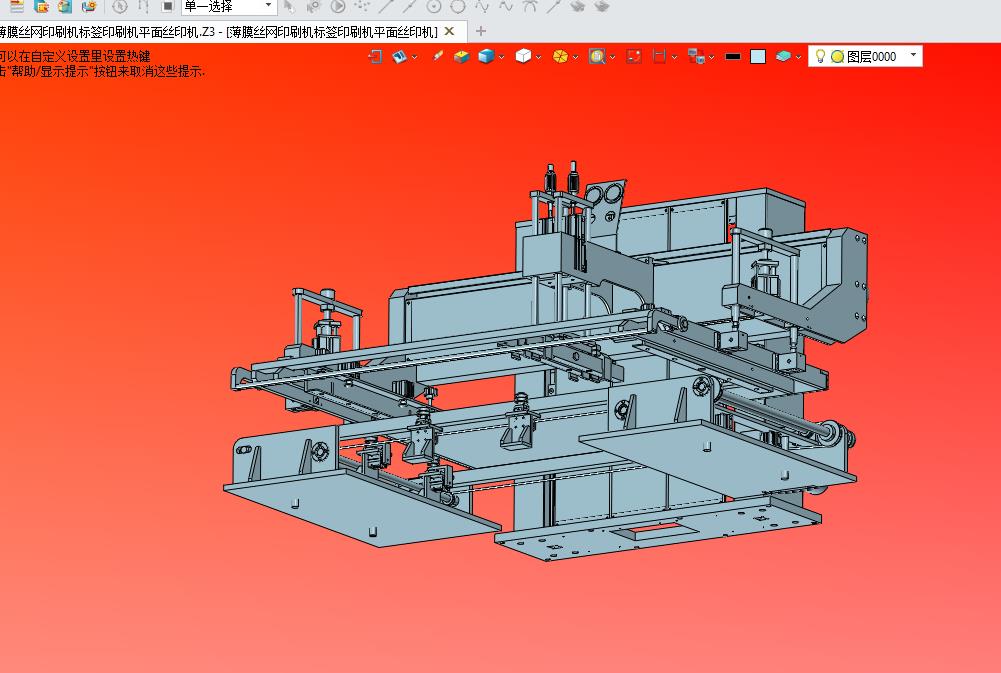
Task: Click the black line color swatch
Action: pyautogui.click(x=733, y=57)
